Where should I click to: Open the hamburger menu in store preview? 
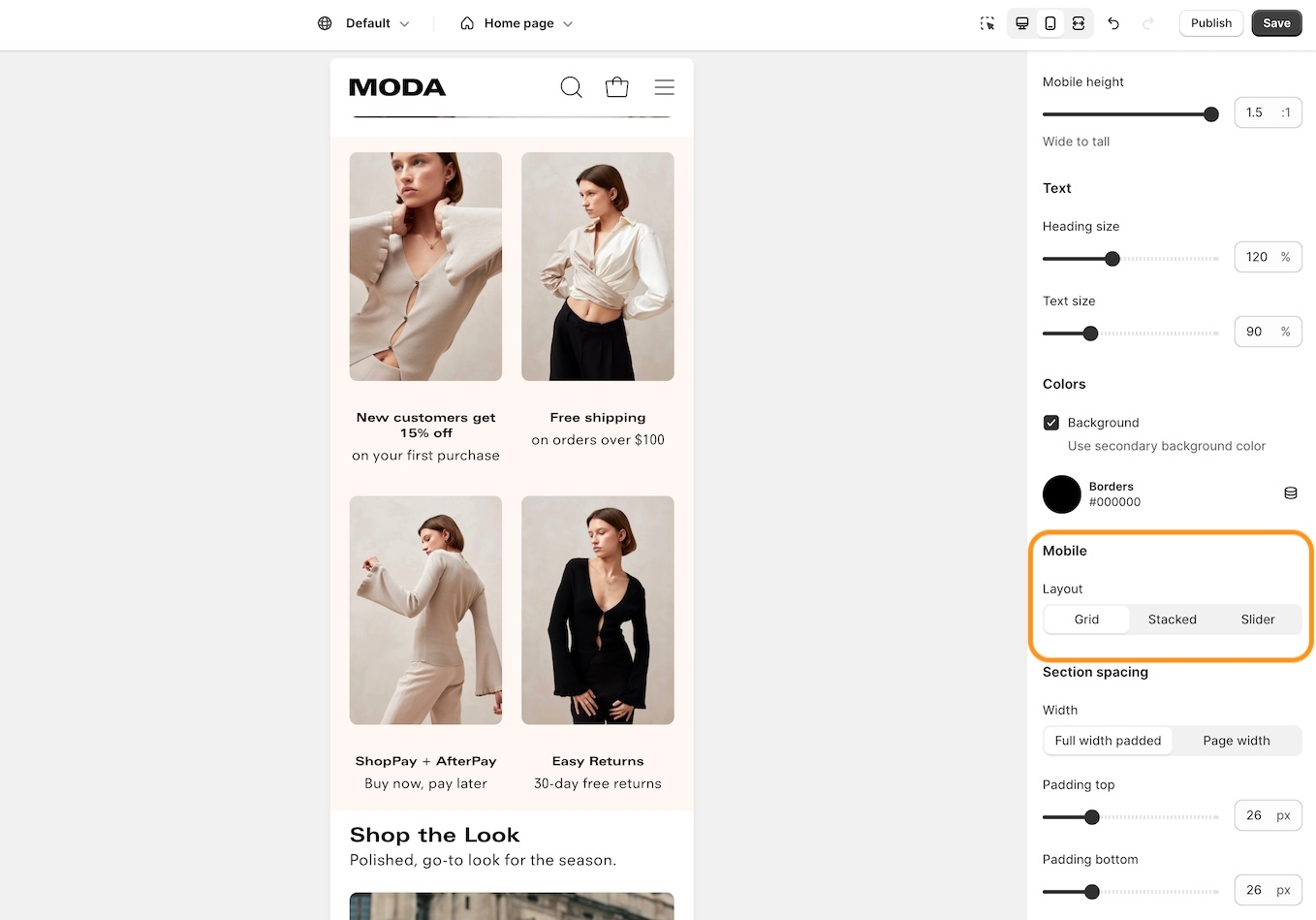[x=664, y=87]
